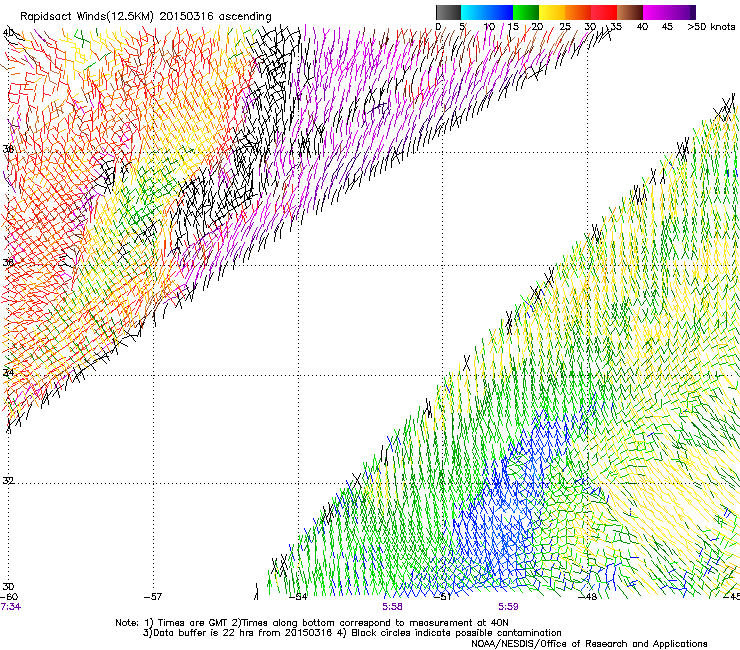Click the legend tick label '10'

pos(489,26)
